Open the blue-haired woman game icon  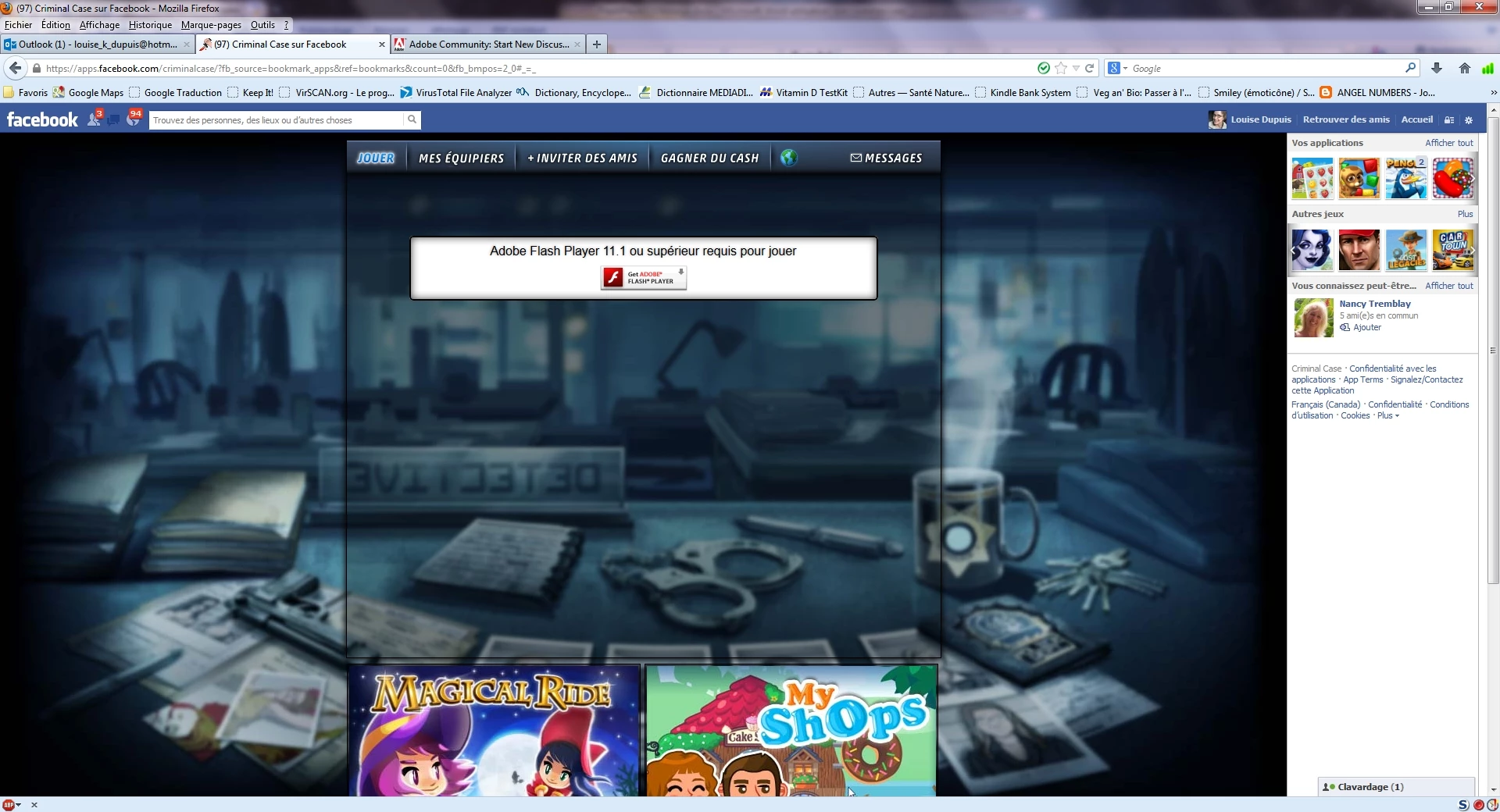(1312, 250)
